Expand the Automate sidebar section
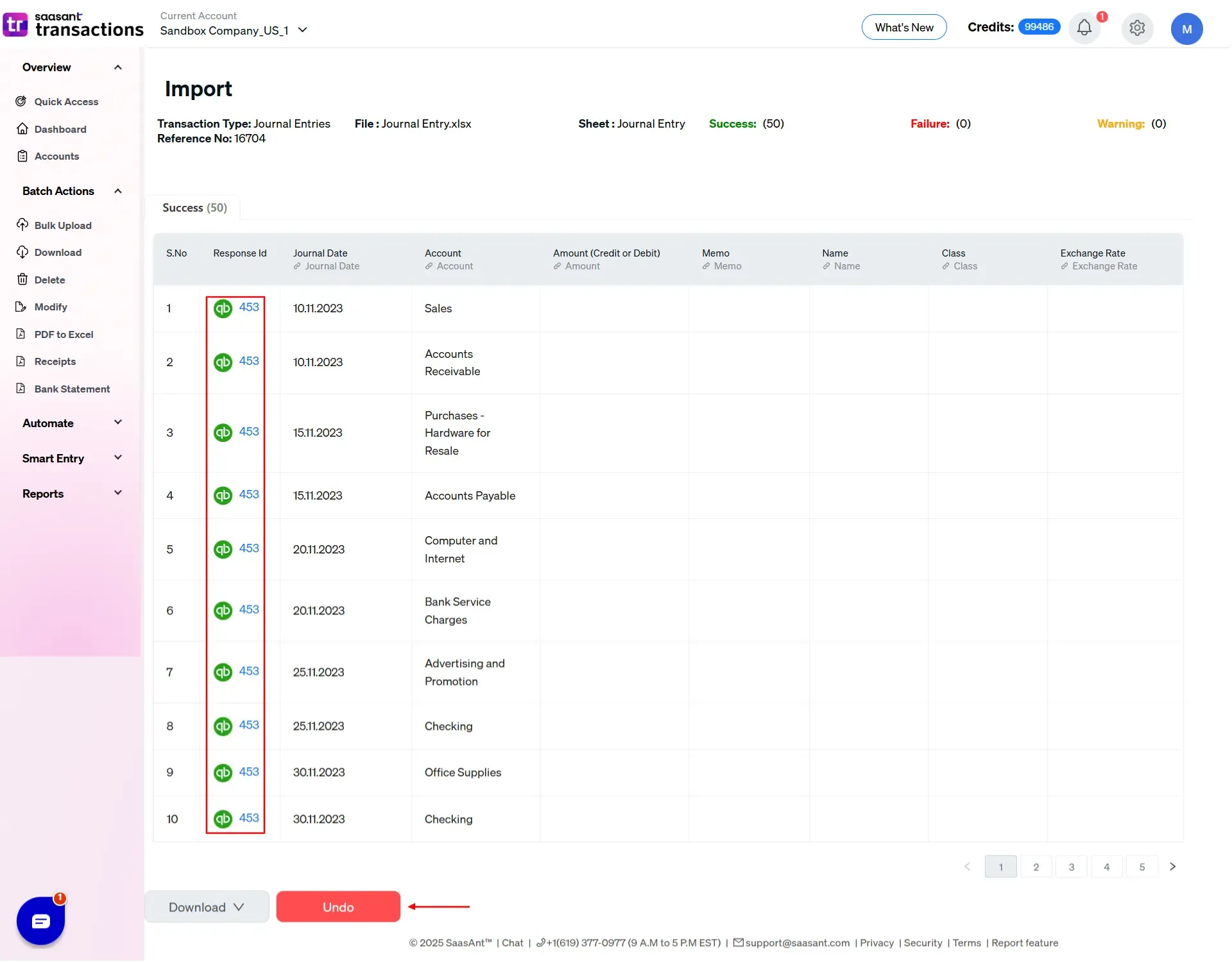The height and width of the screenshot is (962, 1232). pos(72,423)
